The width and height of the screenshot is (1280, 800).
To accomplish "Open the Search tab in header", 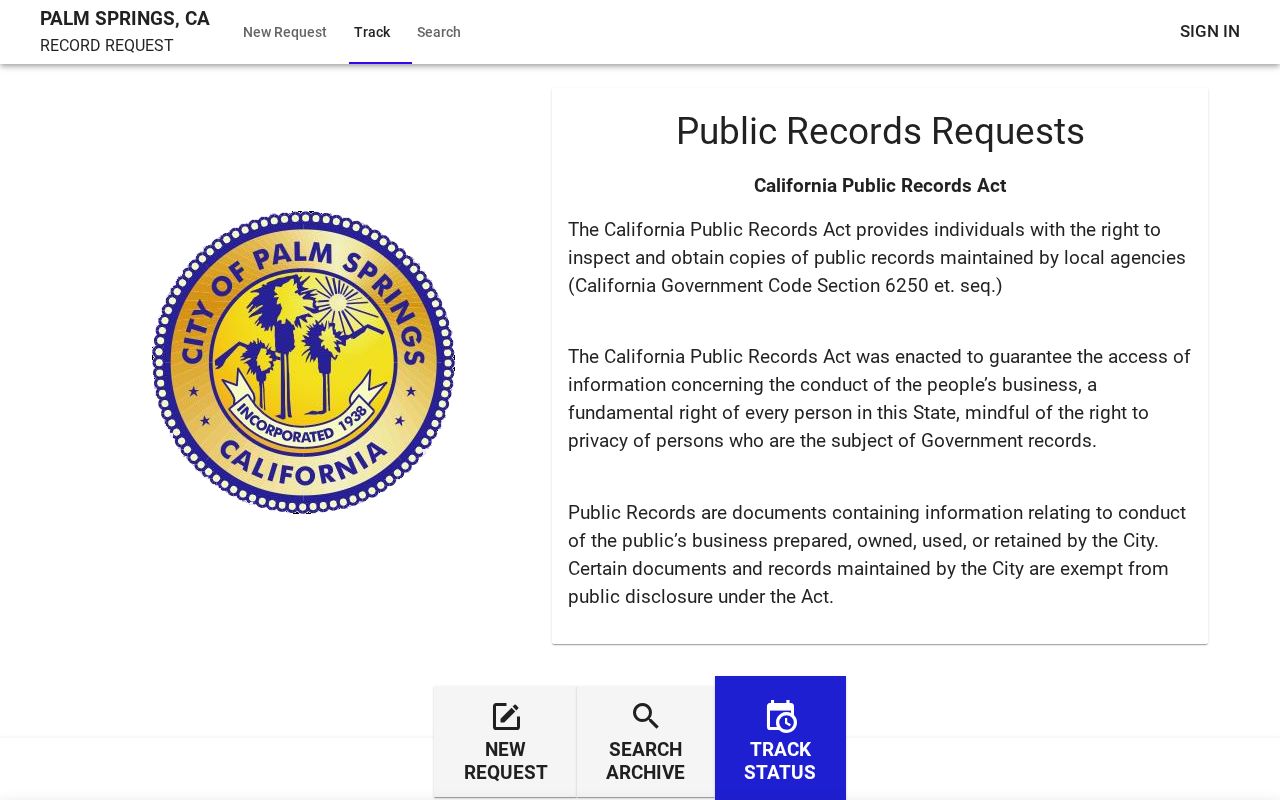I will (439, 32).
